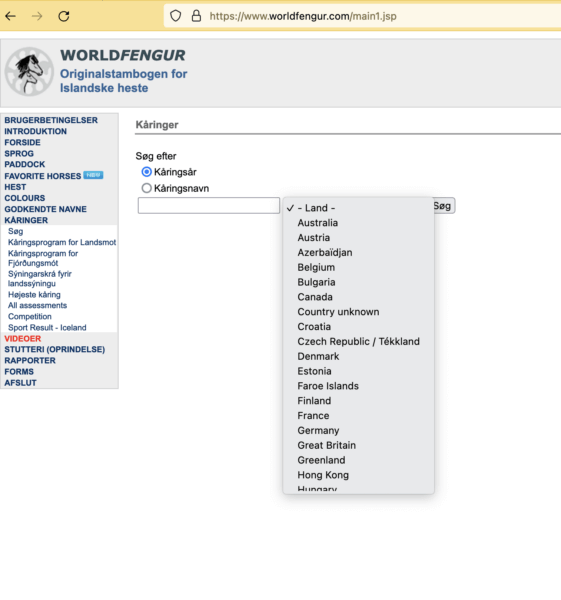Click the Søg search button
The width and height of the screenshot is (561, 600).
444,206
